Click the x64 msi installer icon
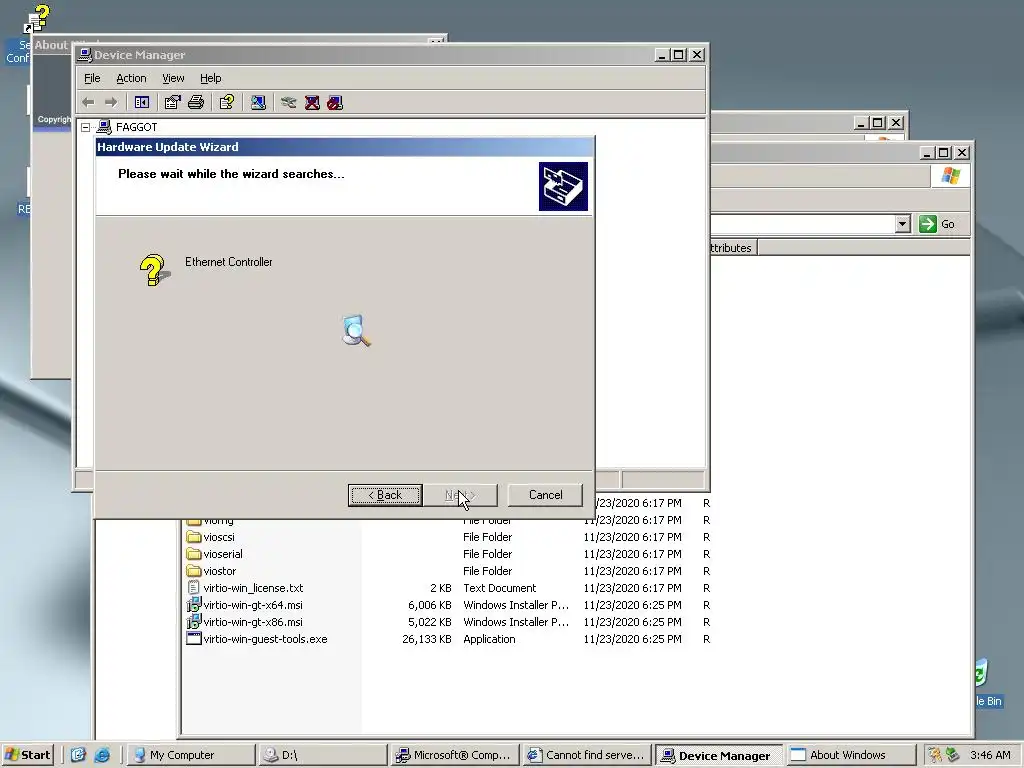 tap(193, 605)
